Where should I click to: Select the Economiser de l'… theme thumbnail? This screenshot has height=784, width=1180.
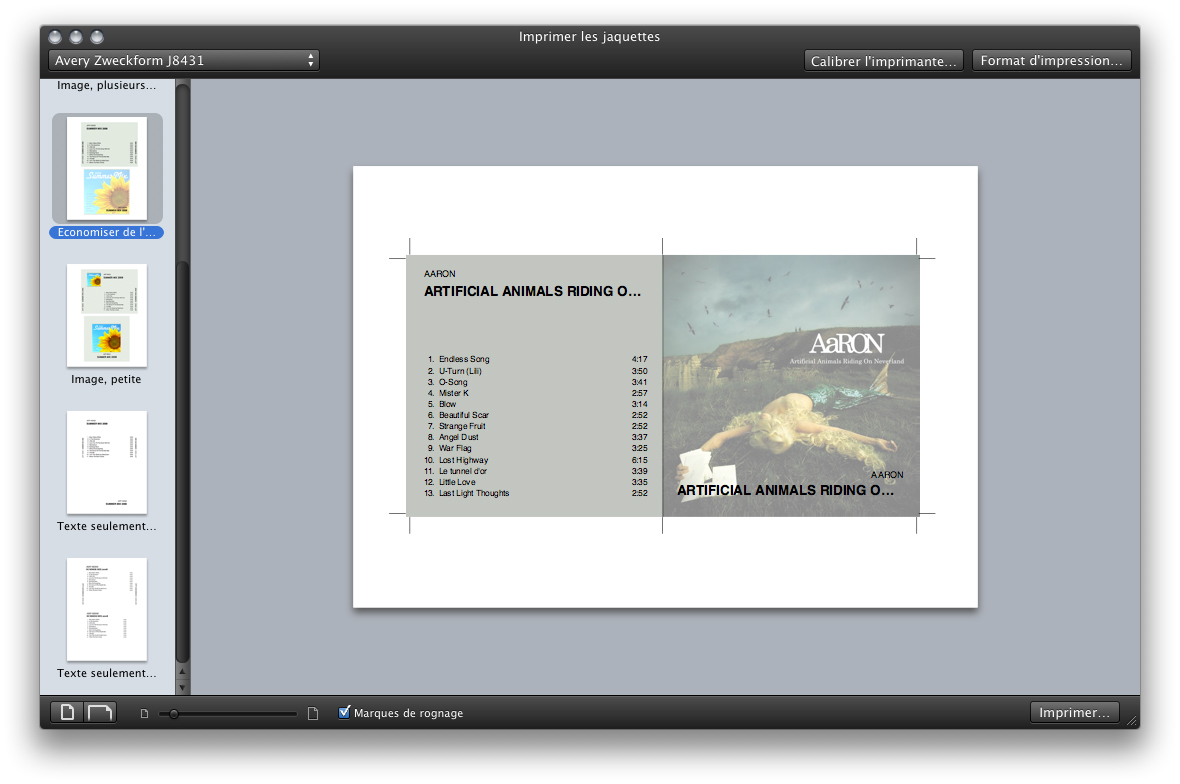[x=107, y=169]
